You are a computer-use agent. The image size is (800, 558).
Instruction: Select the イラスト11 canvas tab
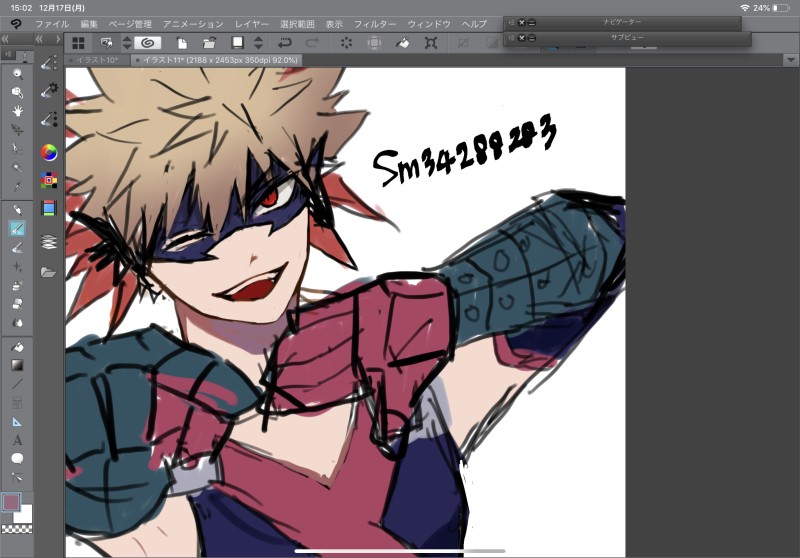tap(216, 60)
